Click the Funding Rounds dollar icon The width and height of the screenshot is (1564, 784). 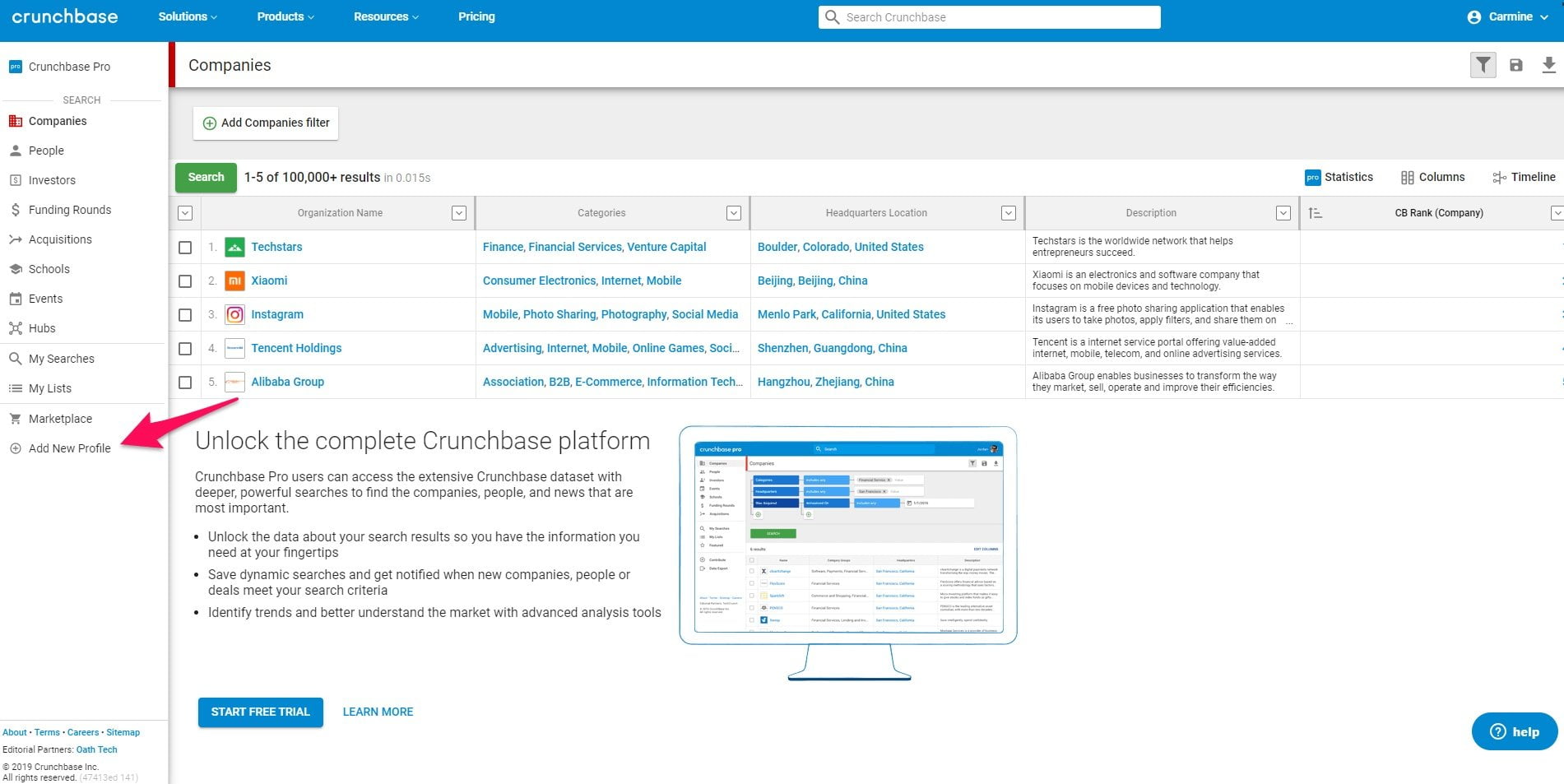[15, 210]
